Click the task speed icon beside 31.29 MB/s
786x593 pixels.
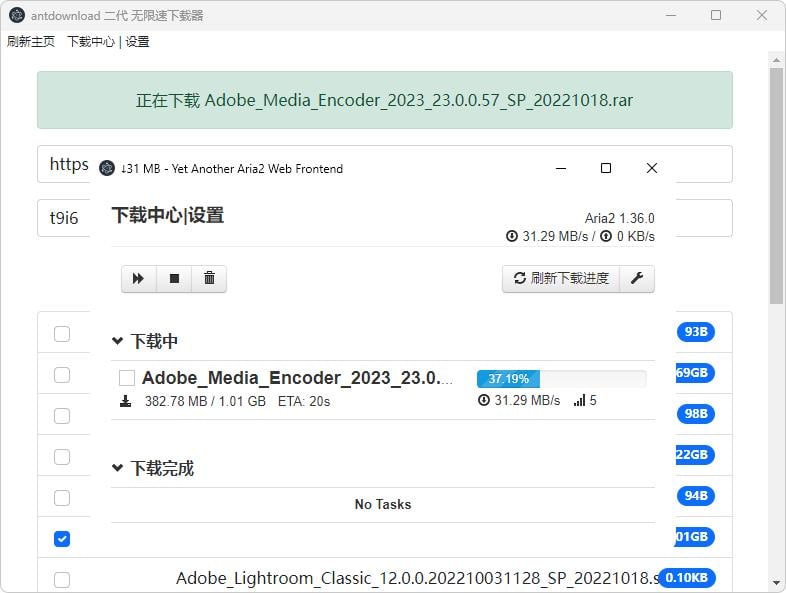(483, 400)
